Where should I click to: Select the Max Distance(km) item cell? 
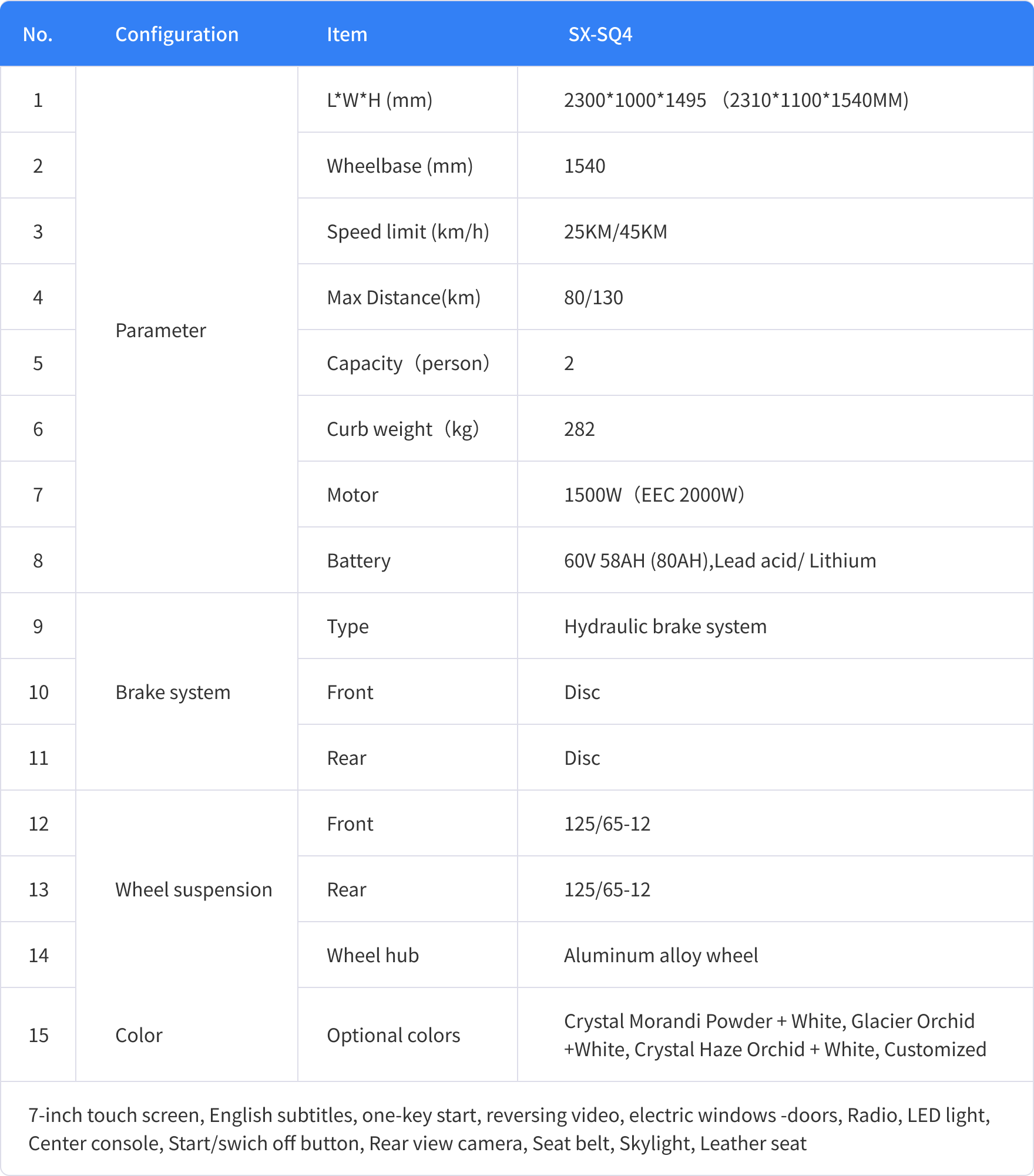[x=404, y=298]
